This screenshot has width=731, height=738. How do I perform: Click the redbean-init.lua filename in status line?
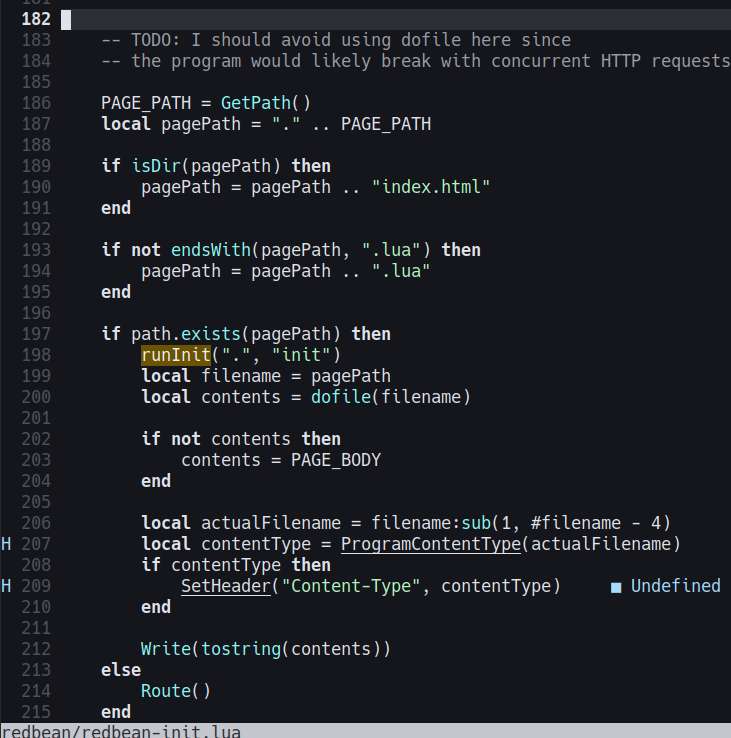click(x=161, y=731)
